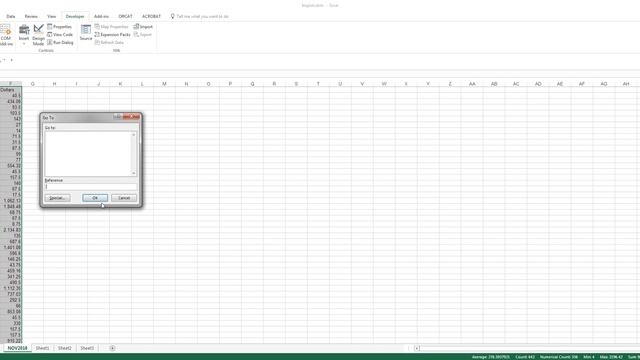Switch to the Review ribbon tab
The height and width of the screenshot is (360, 640).
pos(31,16)
